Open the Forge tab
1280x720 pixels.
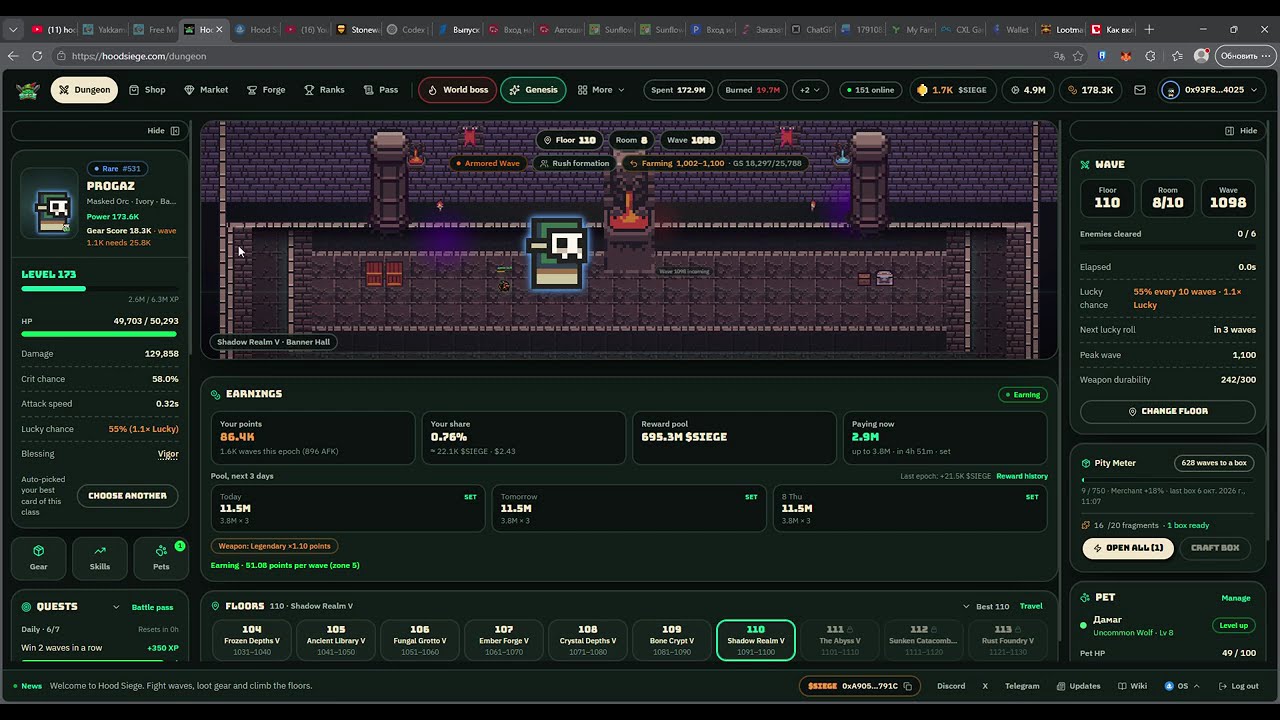click(266, 90)
